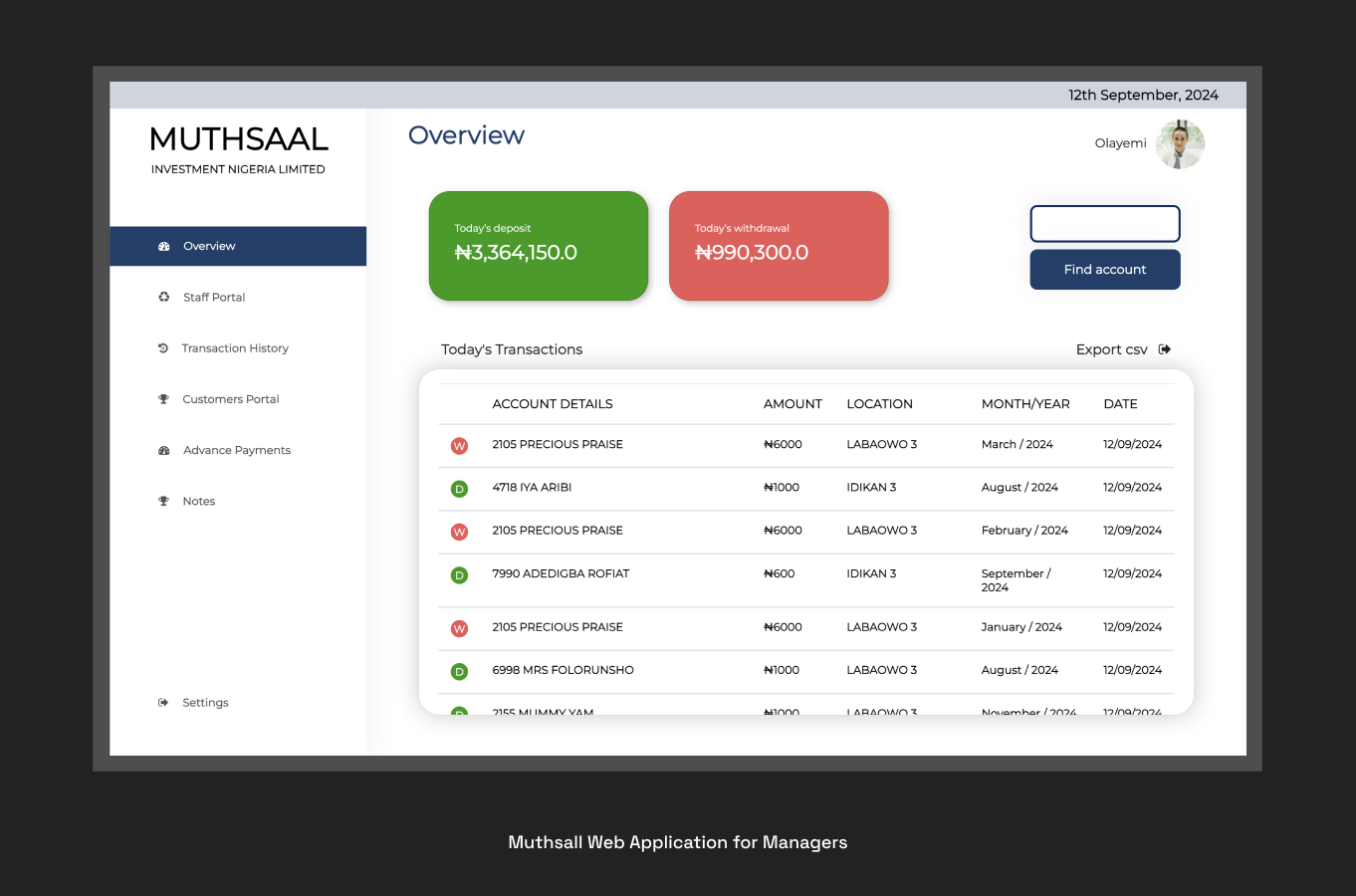
Task: Click the MUTHSAAL logo text
Action: [x=239, y=139]
